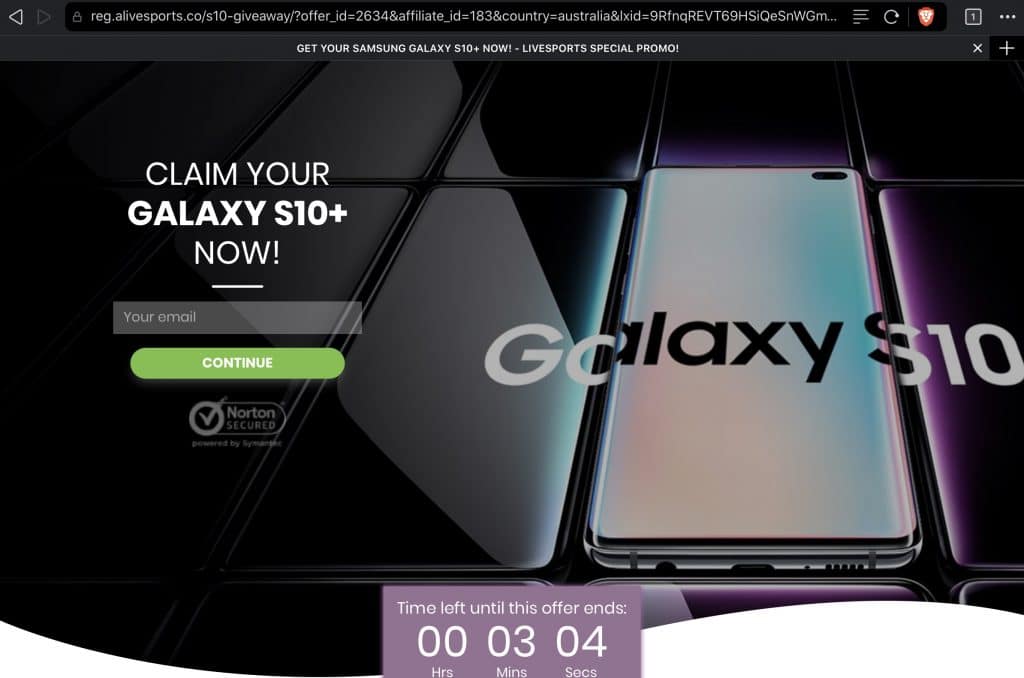This screenshot has width=1024, height=678.
Task: Click the forward navigation arrow
Action: (44, 16)
